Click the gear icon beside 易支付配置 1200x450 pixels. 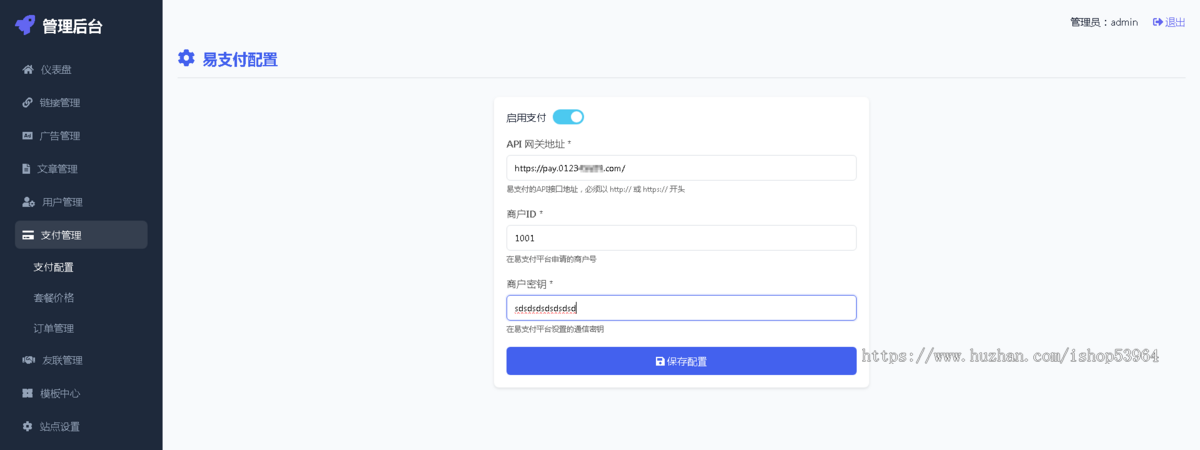coord(186,58)
